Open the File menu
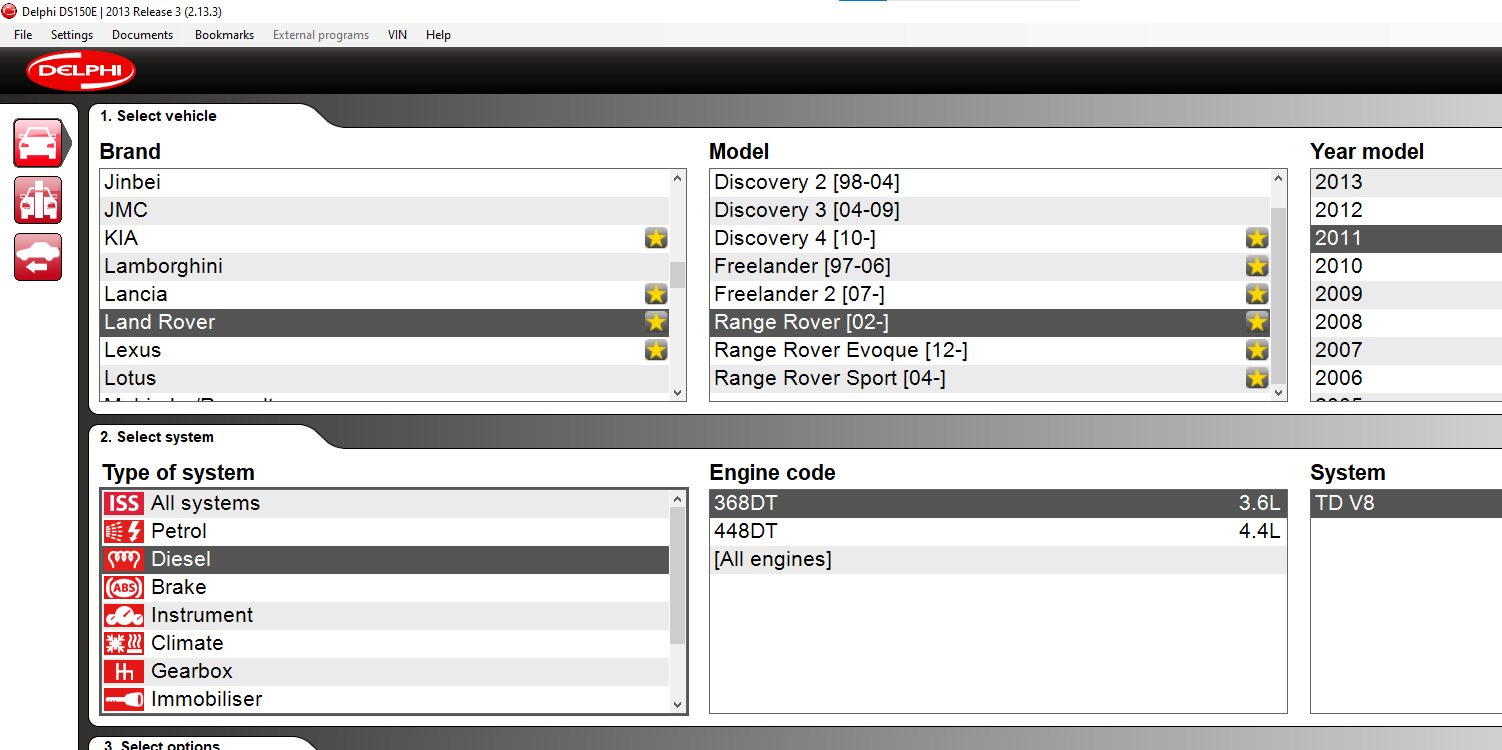 pyautogui.click(x=23, y=35)
